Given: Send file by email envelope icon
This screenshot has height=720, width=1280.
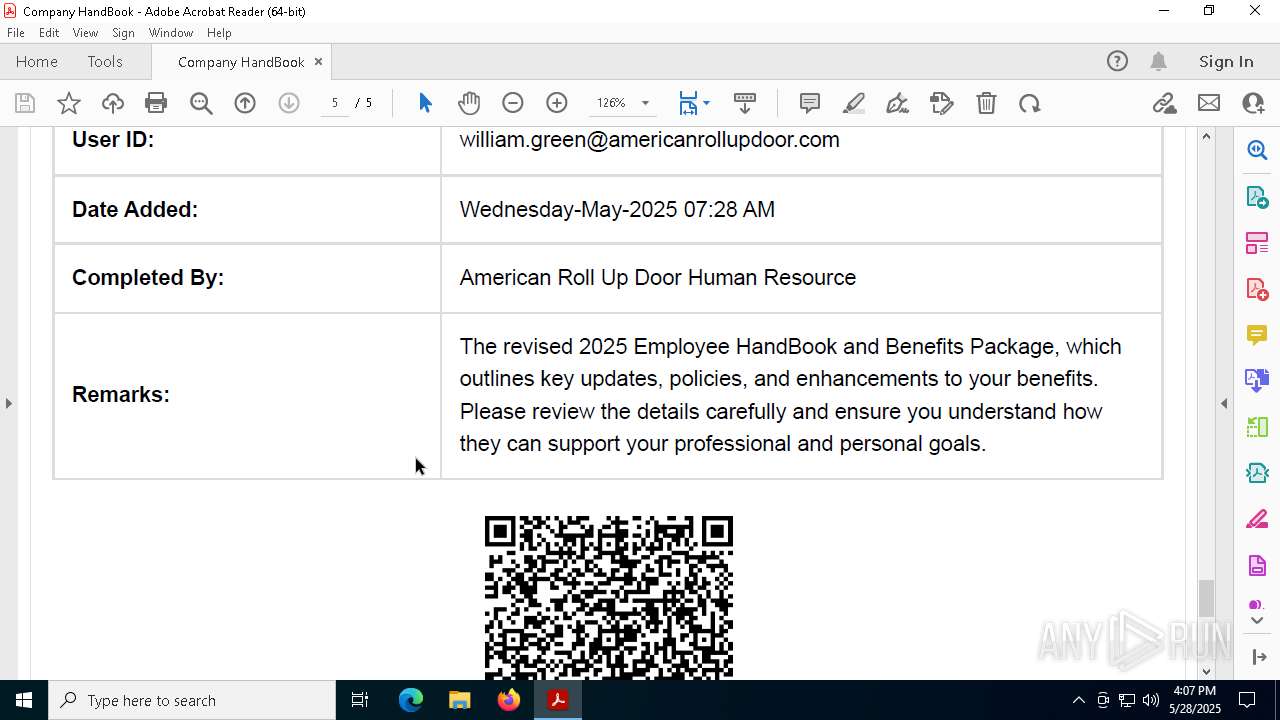Looking at the screenshot, I should click(1209, 103).
